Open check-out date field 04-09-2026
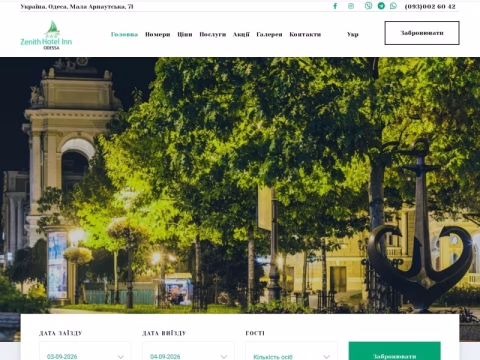 189,351
